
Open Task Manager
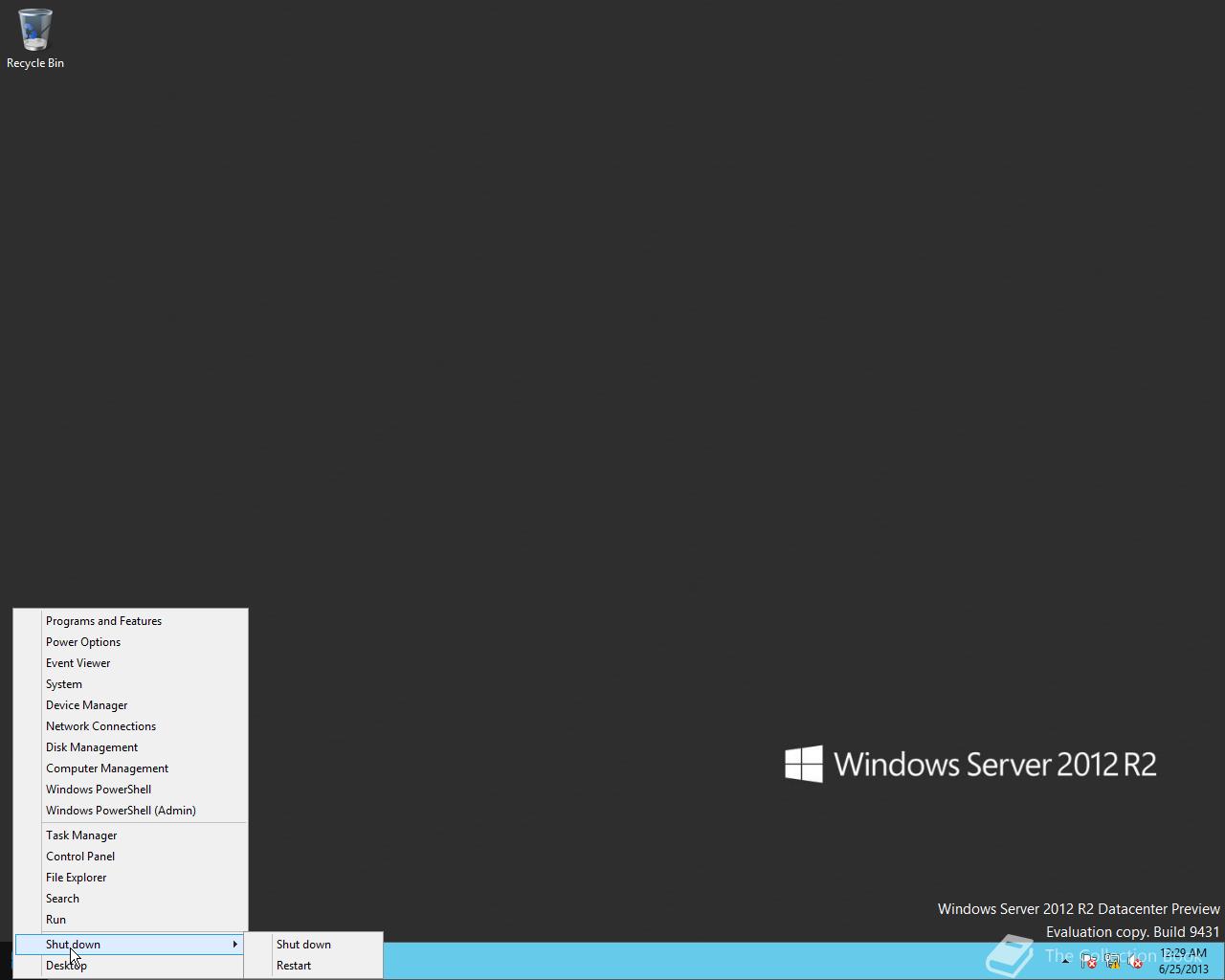click(x=131, y=835)
